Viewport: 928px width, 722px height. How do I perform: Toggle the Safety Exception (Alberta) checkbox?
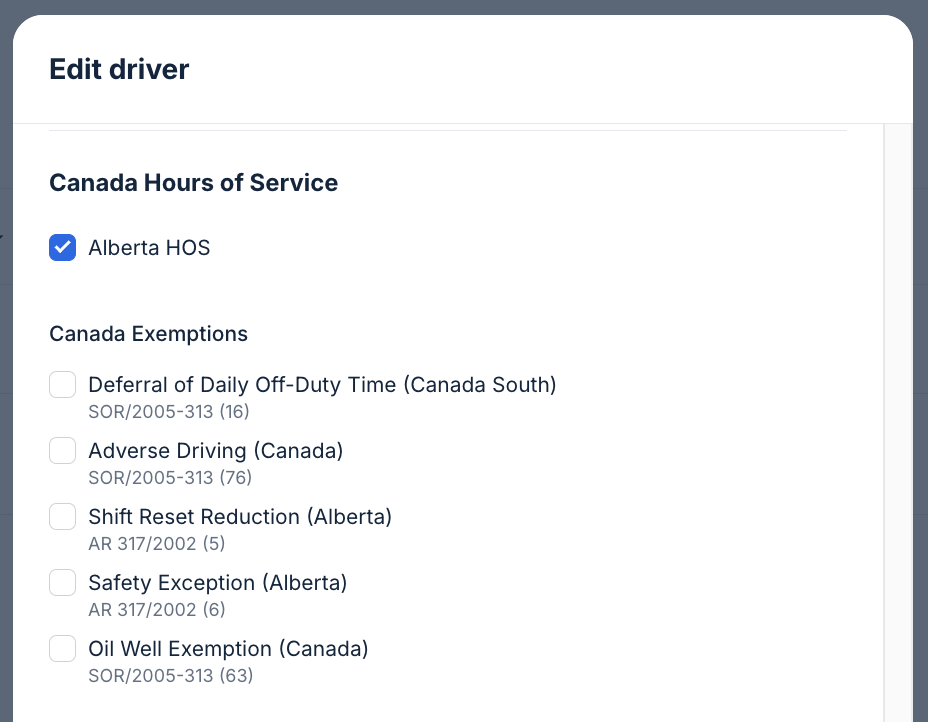[63, 582]
